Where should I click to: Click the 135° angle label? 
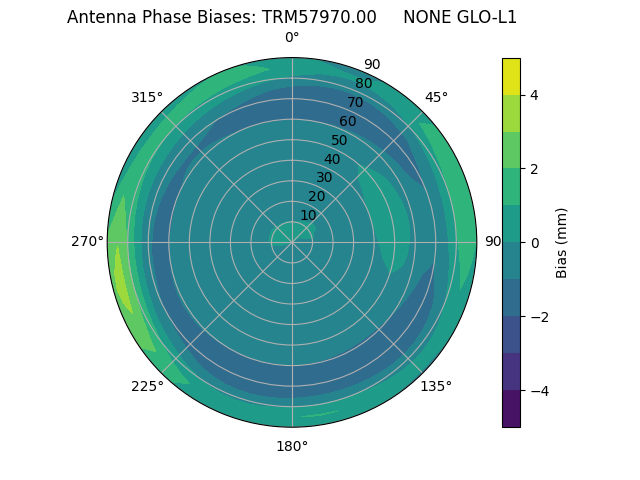click(x=436, y=386)
